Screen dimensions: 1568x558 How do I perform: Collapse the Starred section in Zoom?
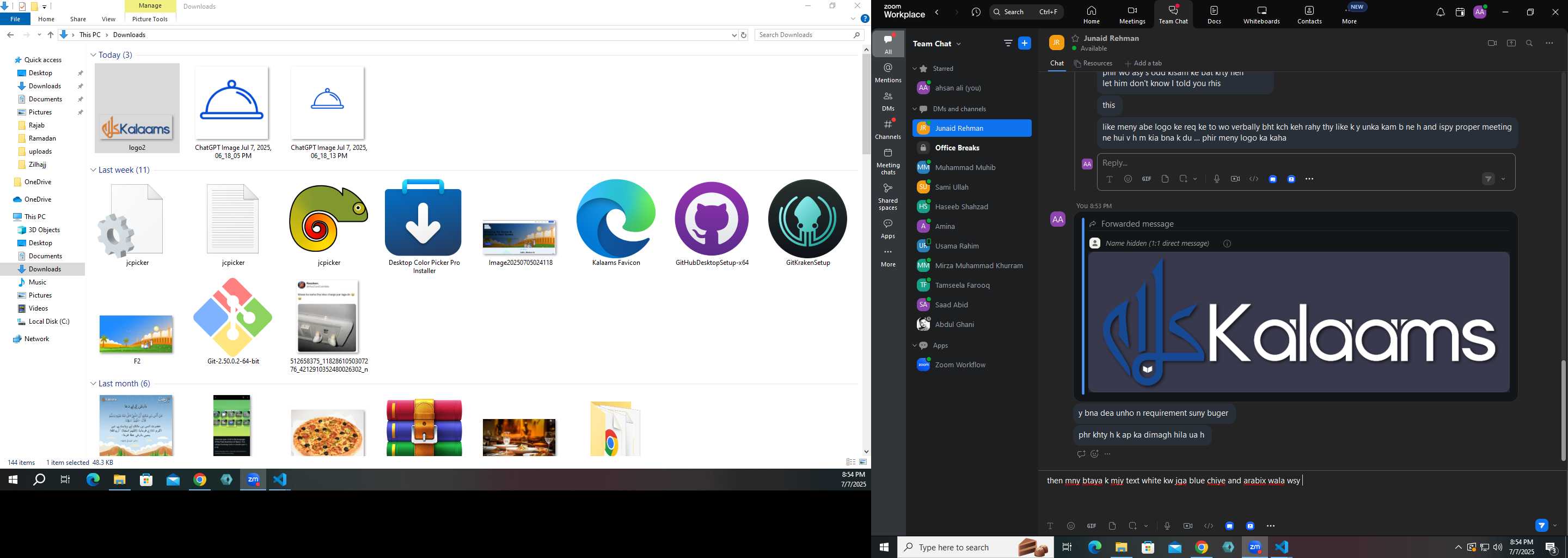(914, 69)
